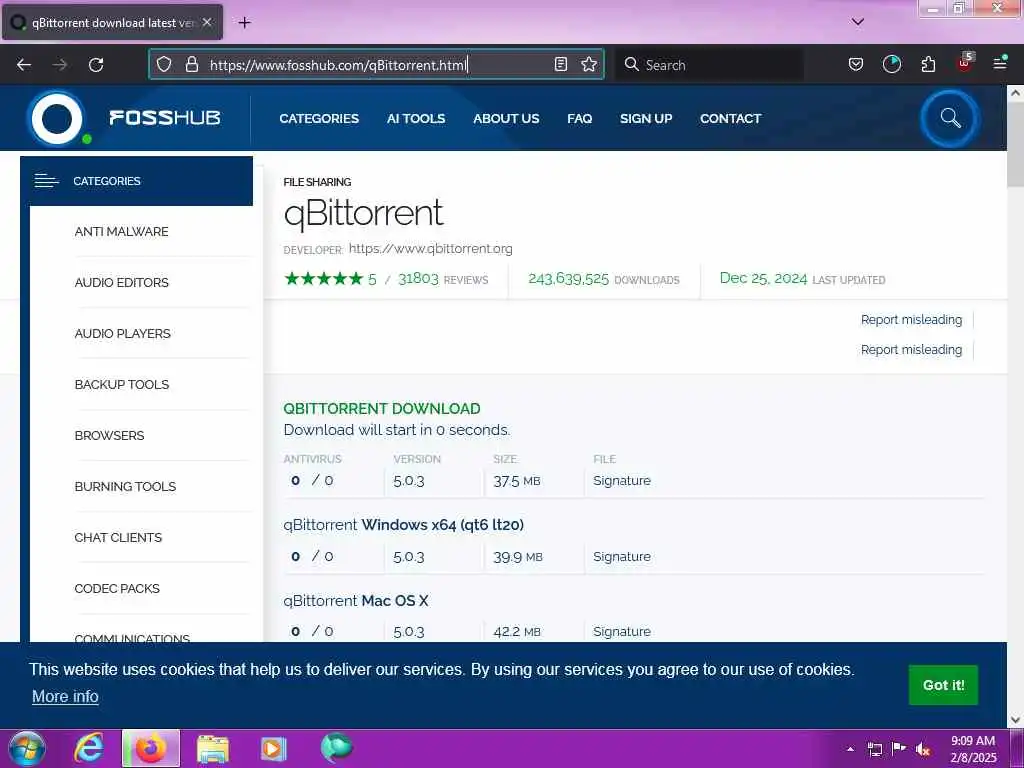Open File Explorer from the taskbar
The height and width of the screenshot is (768, 1024).
(x=213, y=749)
